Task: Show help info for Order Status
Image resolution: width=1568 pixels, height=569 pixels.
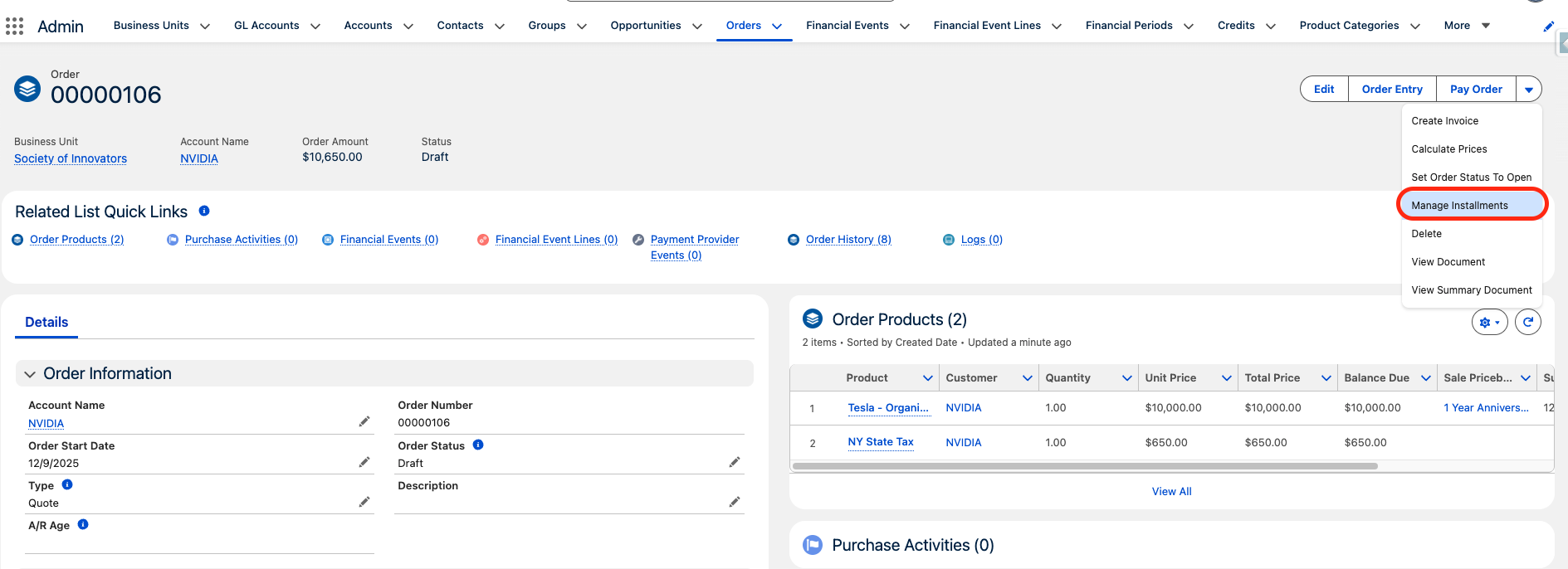Action: tap(478, 445)
